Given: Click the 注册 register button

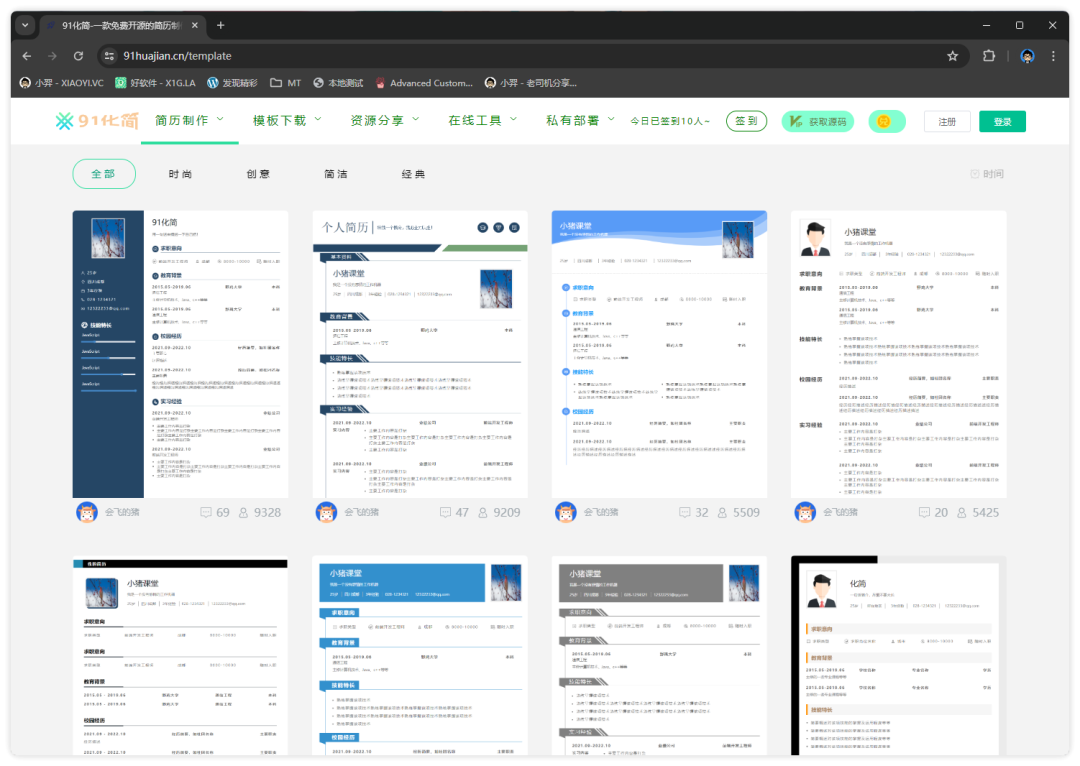Looking at the screenshot, I should pos(947,122).
